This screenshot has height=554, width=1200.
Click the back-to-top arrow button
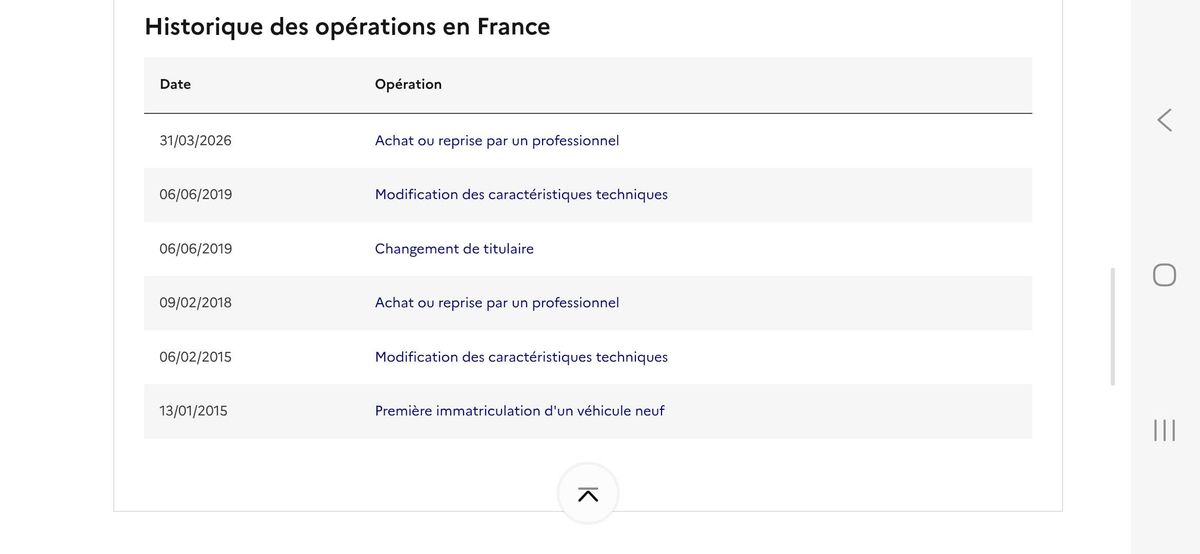[588, 494]
